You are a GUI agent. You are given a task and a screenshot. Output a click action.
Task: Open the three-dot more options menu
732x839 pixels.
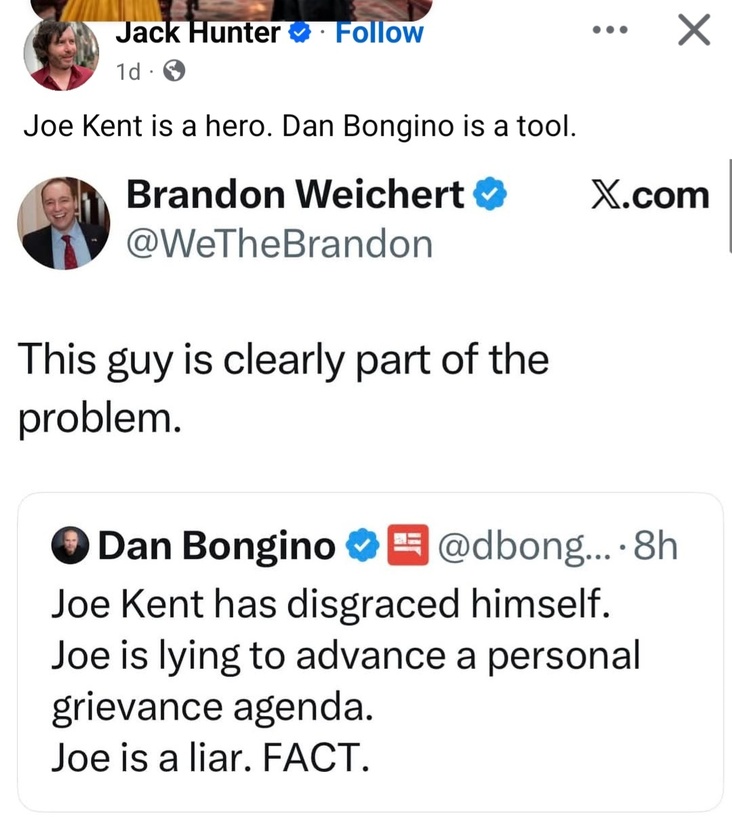tap(607, 32)
